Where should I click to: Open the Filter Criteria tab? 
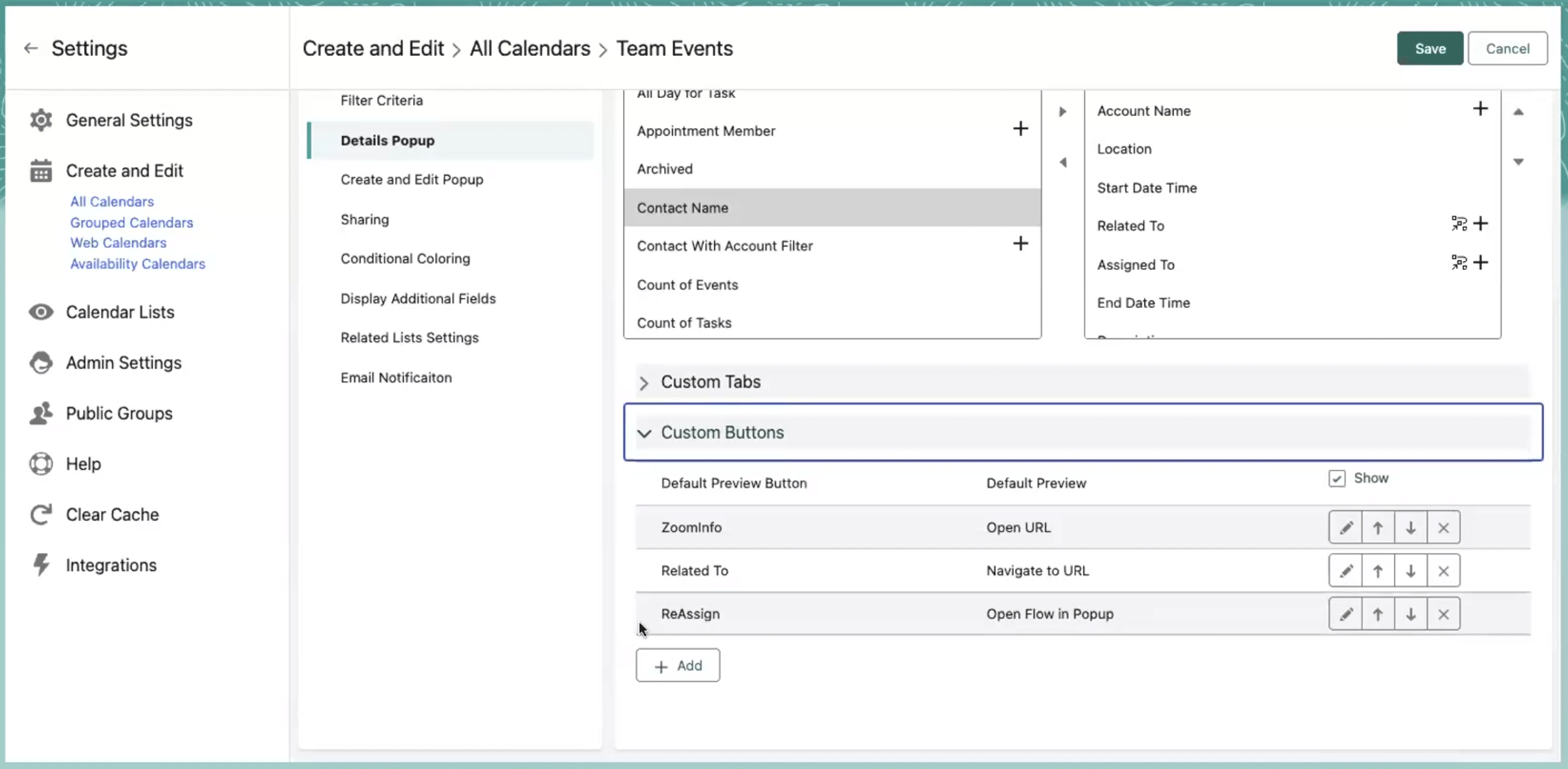pyautogui.click(x=382, y=101)
